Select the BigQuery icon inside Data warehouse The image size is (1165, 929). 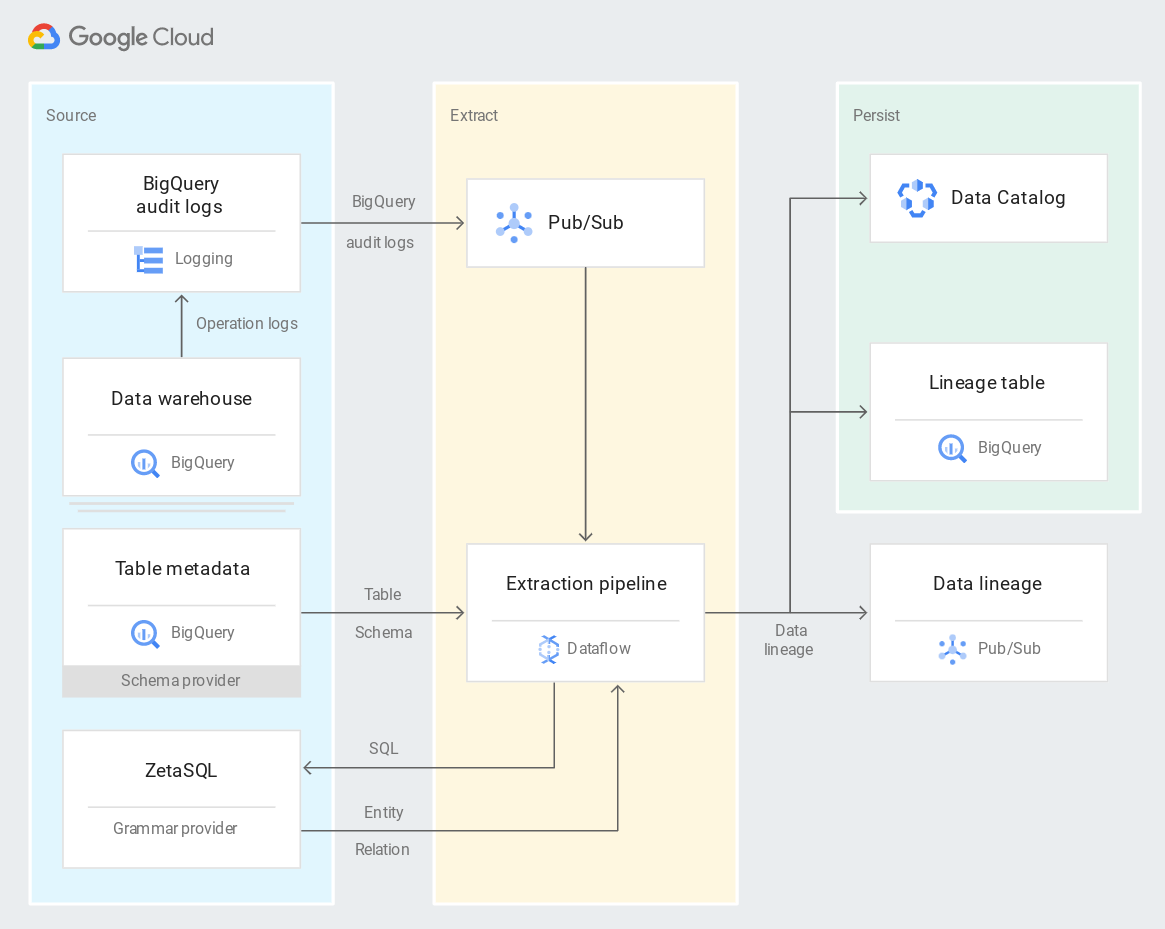[144, 463]
